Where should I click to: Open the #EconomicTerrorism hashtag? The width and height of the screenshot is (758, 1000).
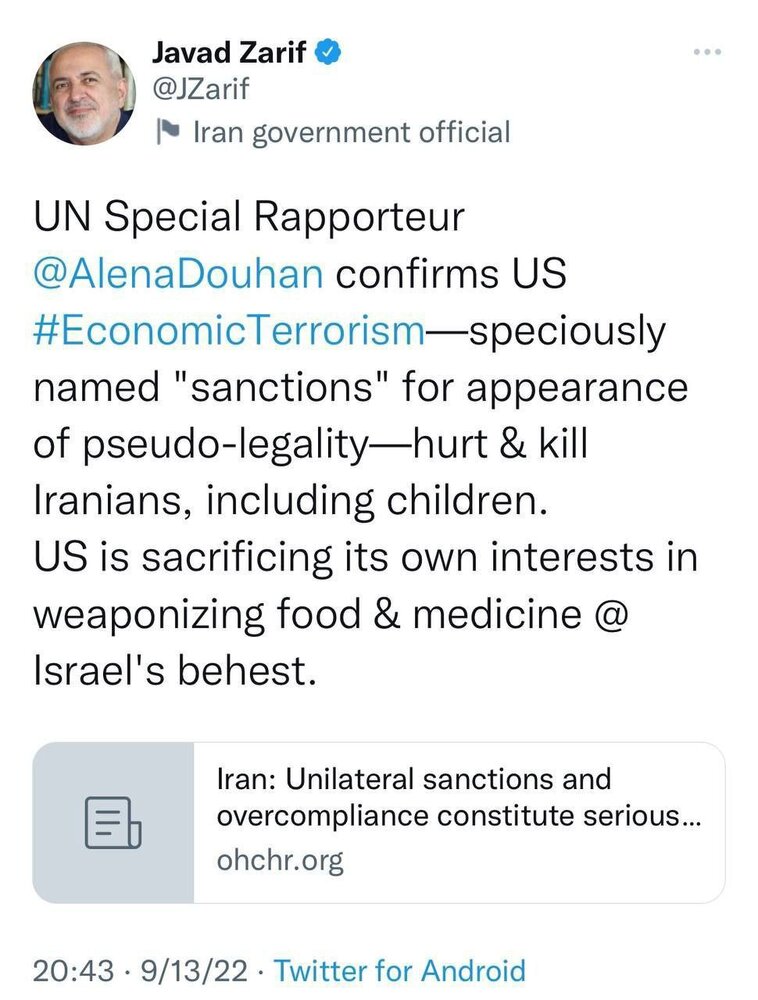click(x=230, y=331)
